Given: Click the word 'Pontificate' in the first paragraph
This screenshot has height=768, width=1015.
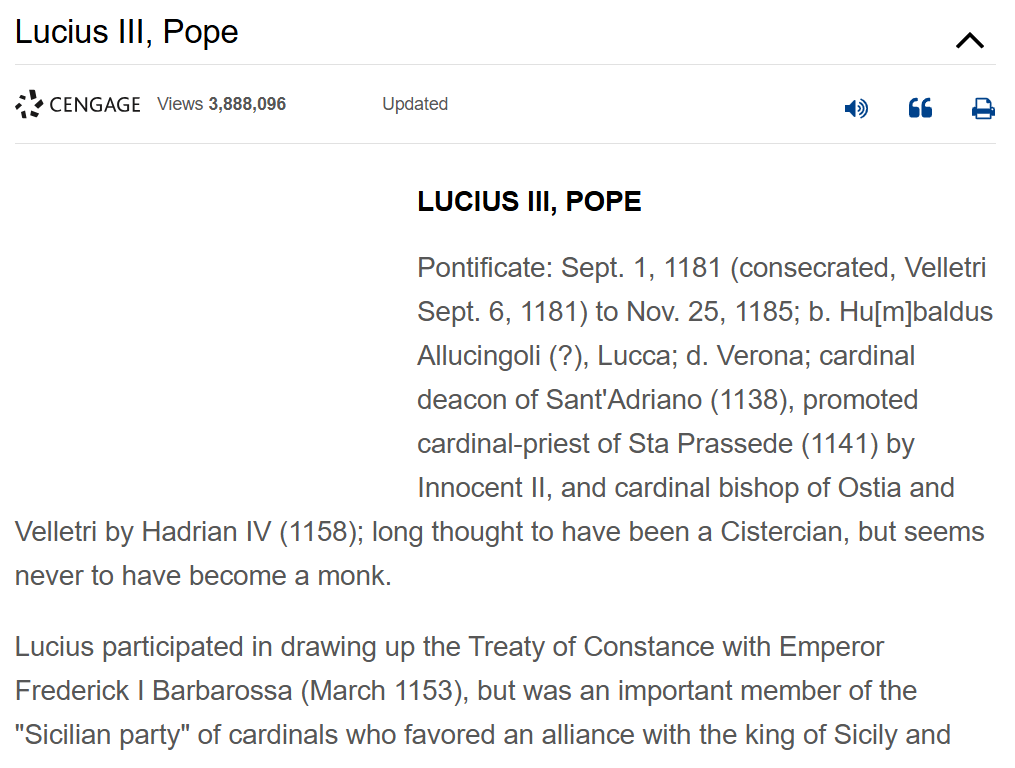Looking at the screenshot, I should [484, 267].
